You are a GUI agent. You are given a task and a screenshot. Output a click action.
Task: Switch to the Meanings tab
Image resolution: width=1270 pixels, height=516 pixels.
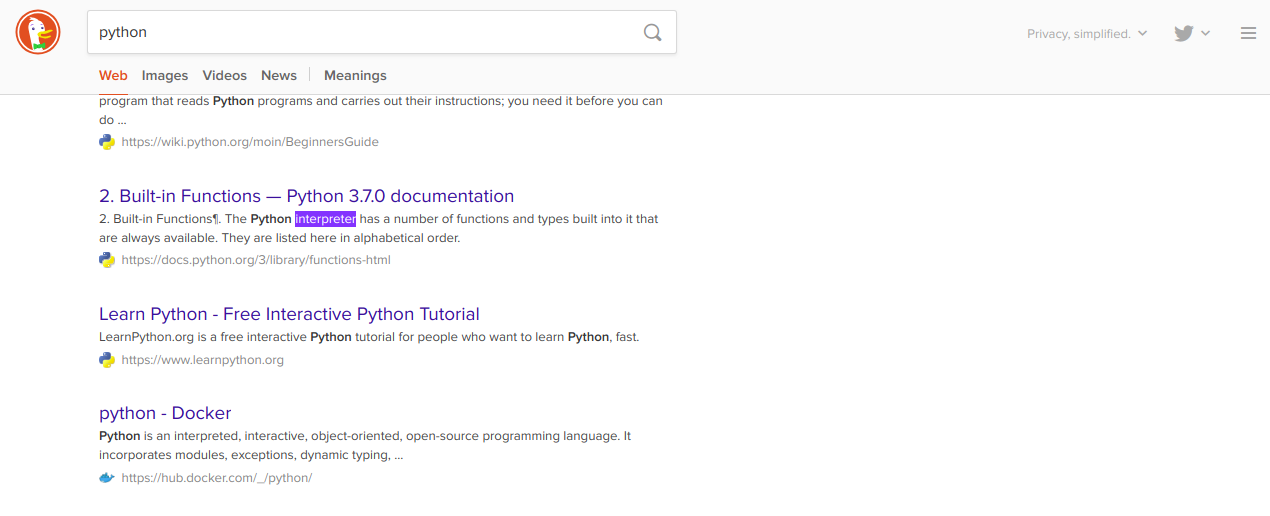pyautogui.click(x=355, y=75)
